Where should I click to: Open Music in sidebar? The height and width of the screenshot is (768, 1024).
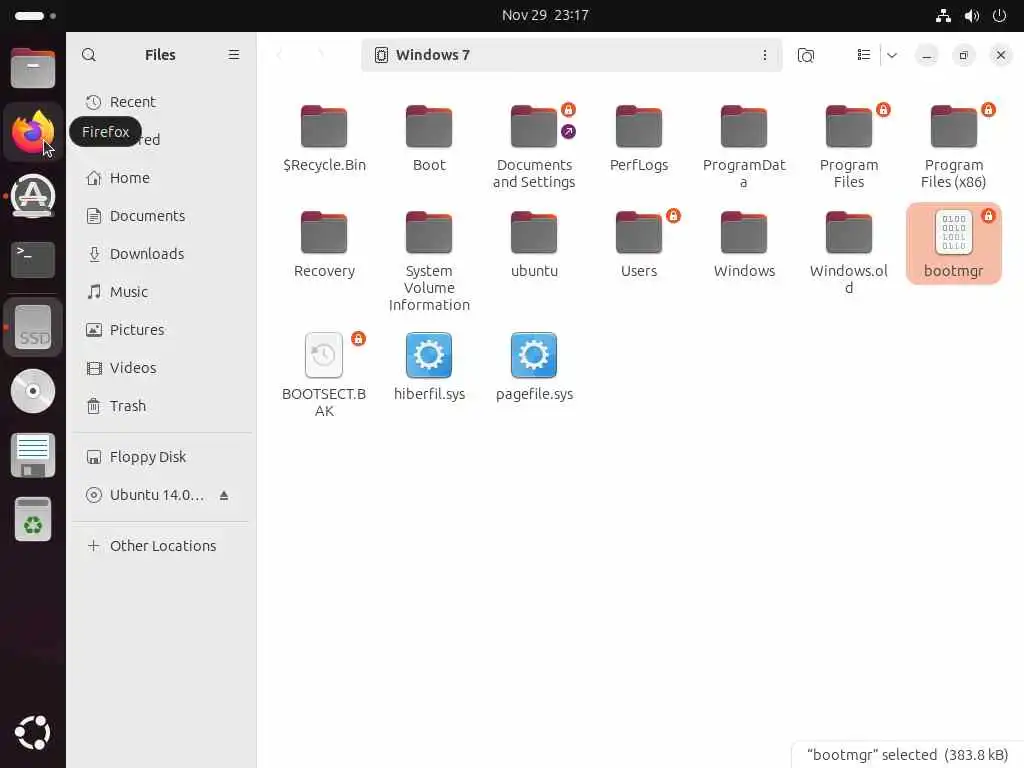161,292
